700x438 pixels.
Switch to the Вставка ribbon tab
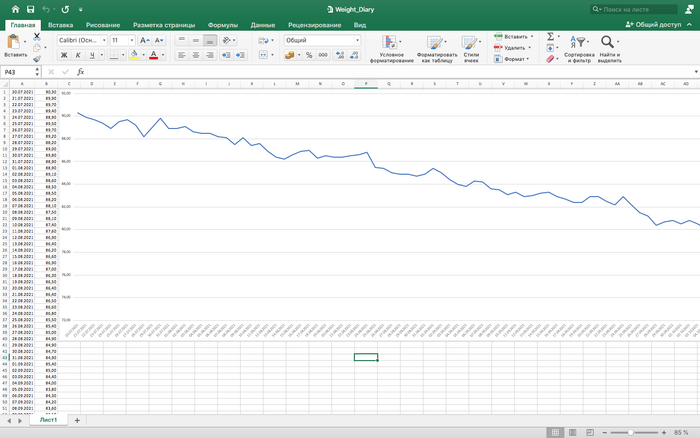pyautogui.click(x=60, y=23)
